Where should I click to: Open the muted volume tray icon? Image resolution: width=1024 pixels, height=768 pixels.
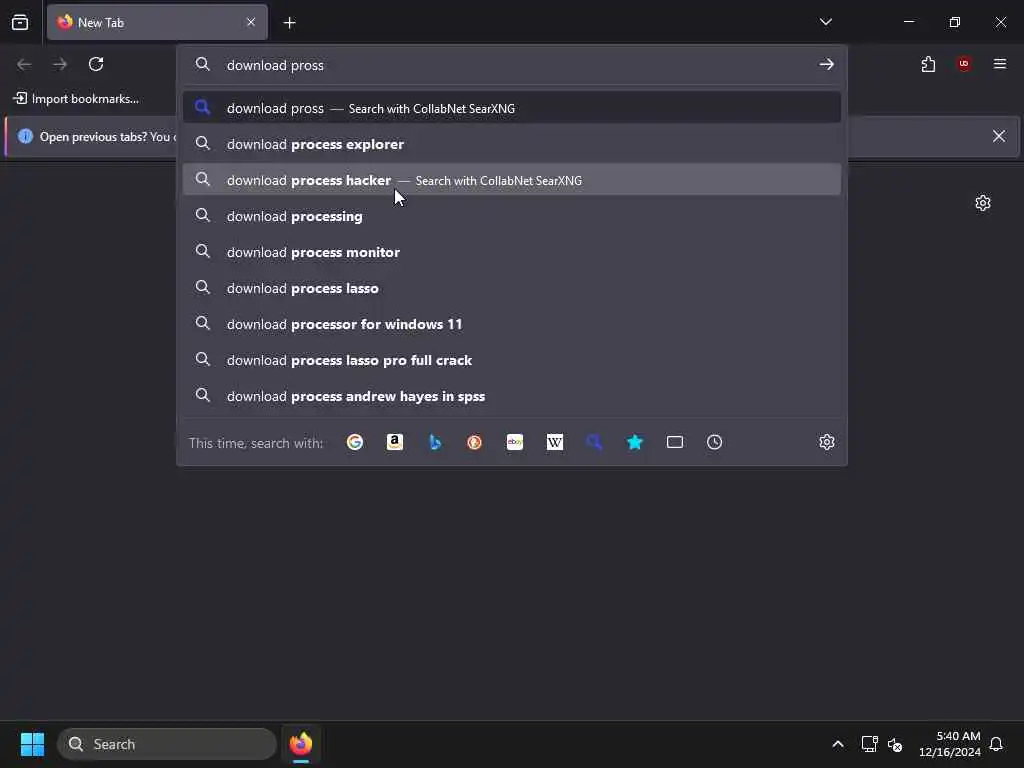pyautogui.click(x=895, y=744)
